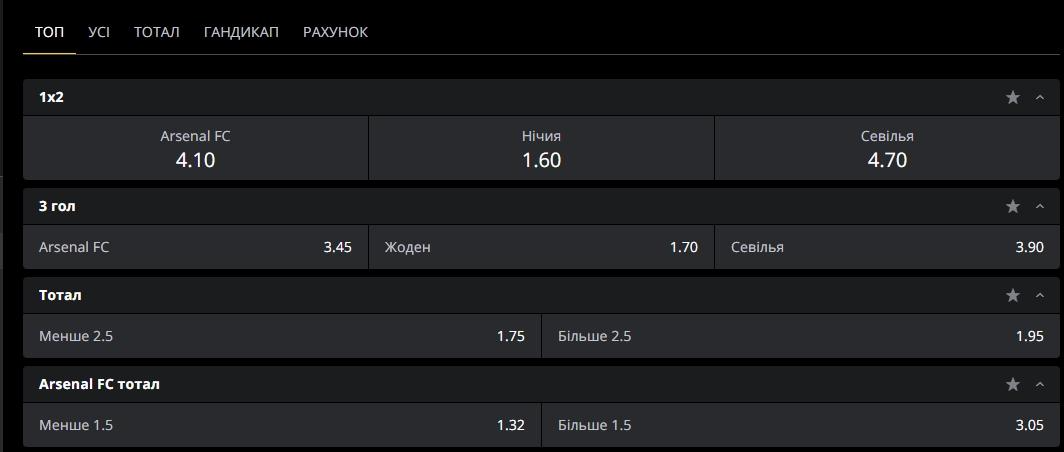1064x452 pixels.
Task: Collapse the 1x2 market section
Action: pyautogui.click(x=1040, y=97)
